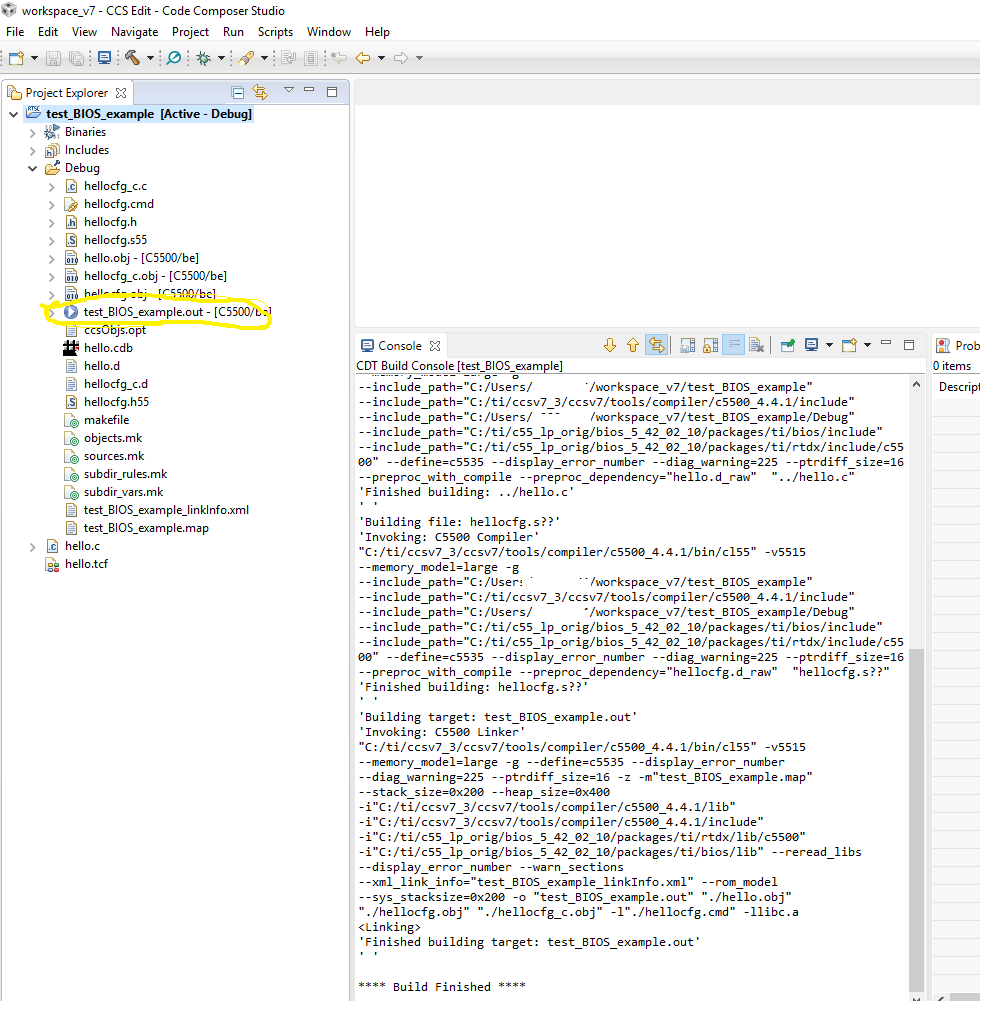Expand the Binaries folder
Screen dimensions: 1005x1021
click(x=33, y=133)
